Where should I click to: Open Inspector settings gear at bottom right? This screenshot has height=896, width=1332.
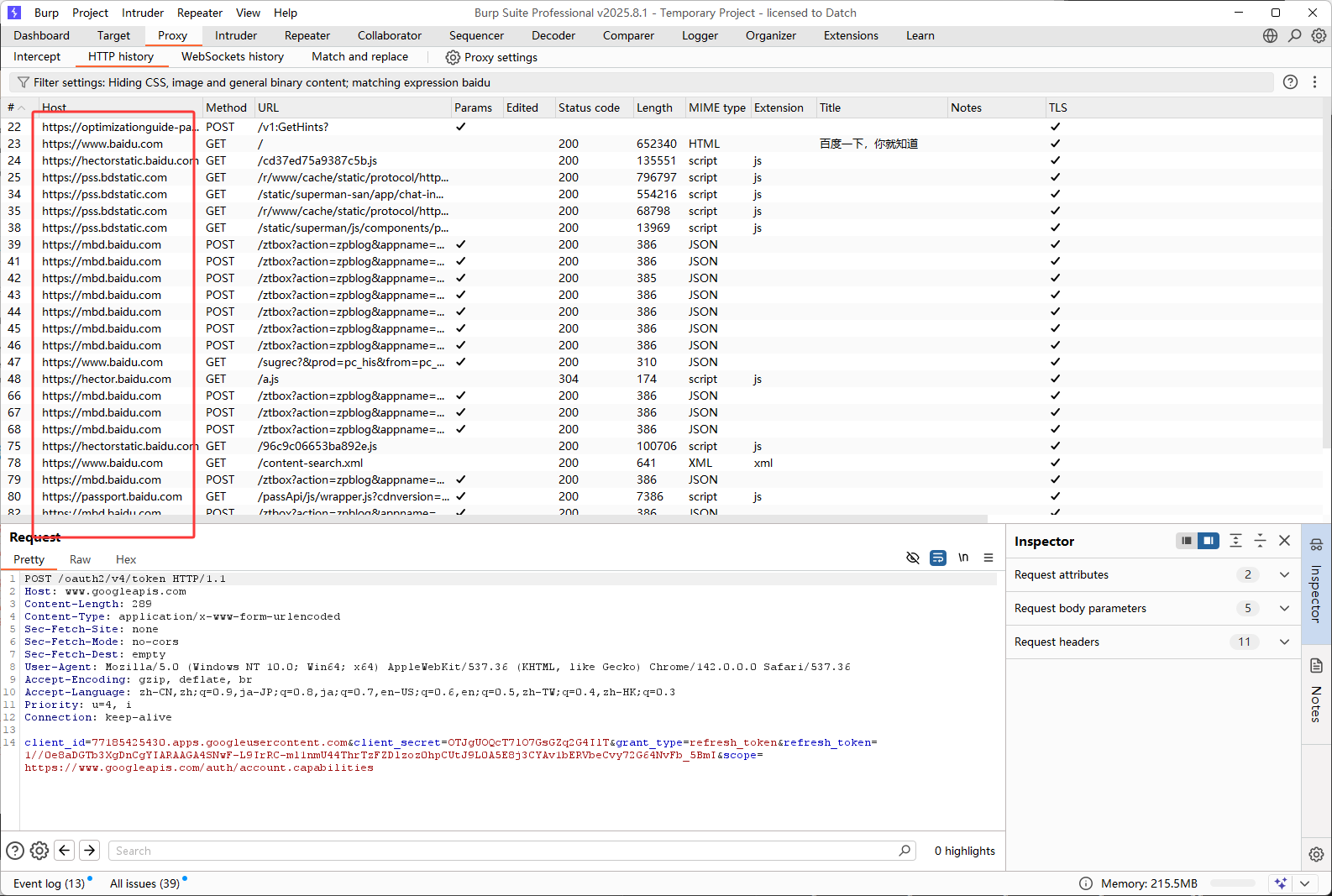pos(1316,854)
